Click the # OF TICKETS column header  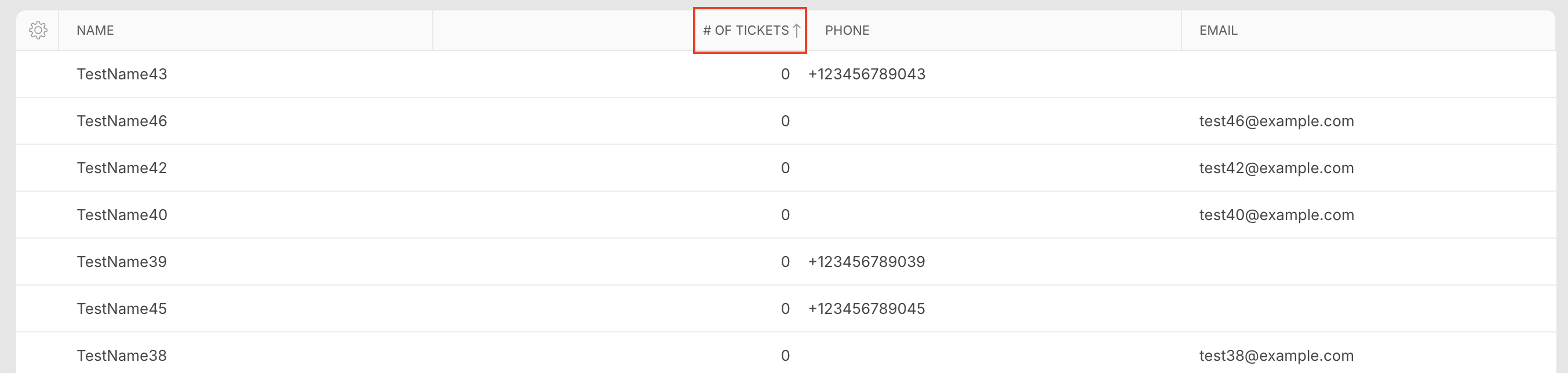coord(746,31)
